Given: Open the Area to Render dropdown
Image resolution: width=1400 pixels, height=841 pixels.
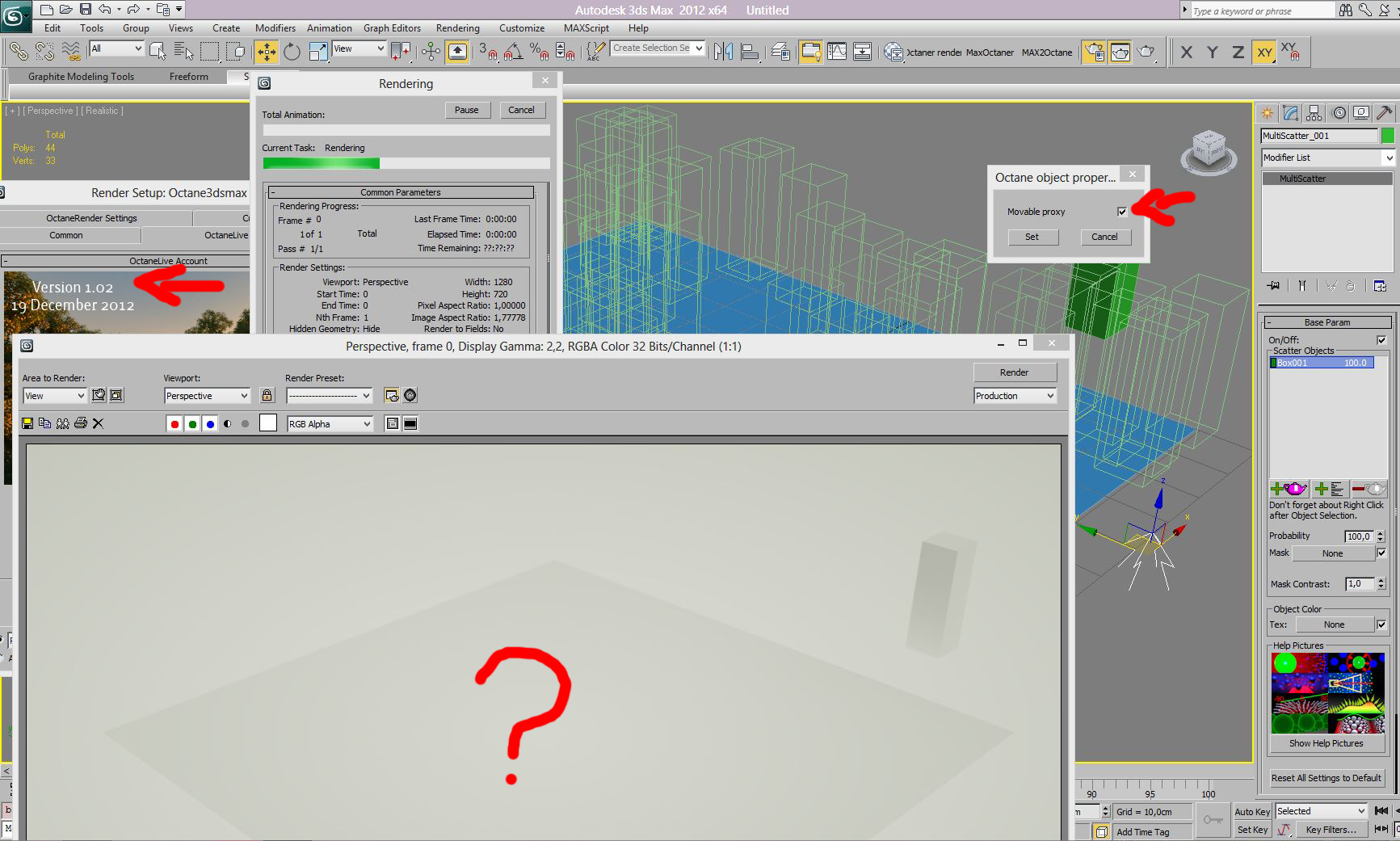Looking at the screenshot, I should 54,396.
